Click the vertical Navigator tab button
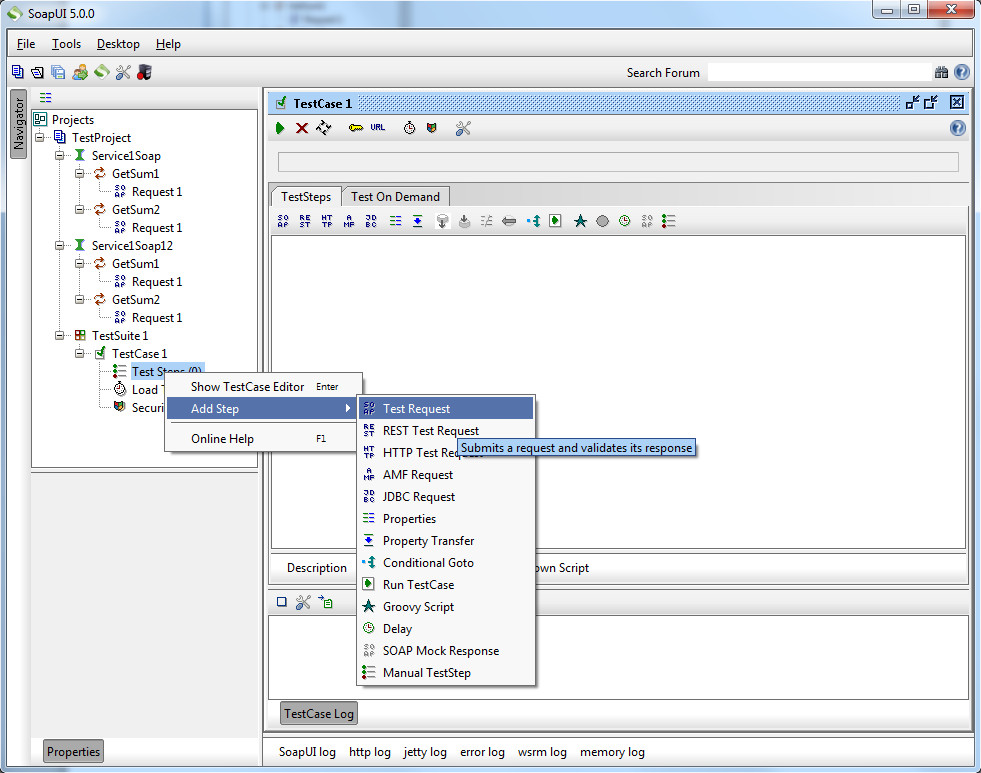Viewport: 981px width, 773px height. [19, 124]
